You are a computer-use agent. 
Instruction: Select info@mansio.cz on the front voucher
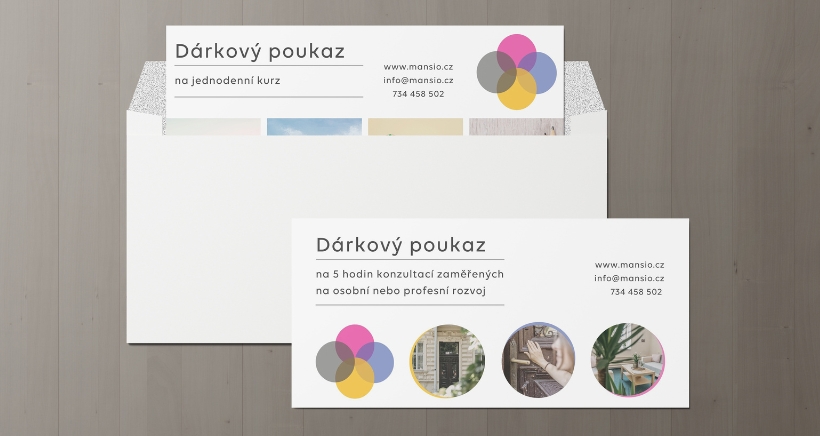pyautogui.click(x=629, y=278)
